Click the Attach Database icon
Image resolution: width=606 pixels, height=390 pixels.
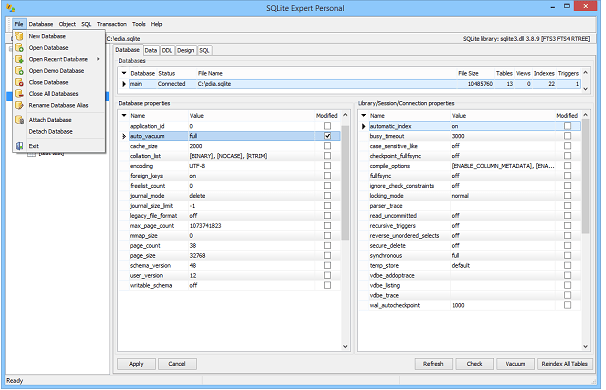tap(19, 120)
